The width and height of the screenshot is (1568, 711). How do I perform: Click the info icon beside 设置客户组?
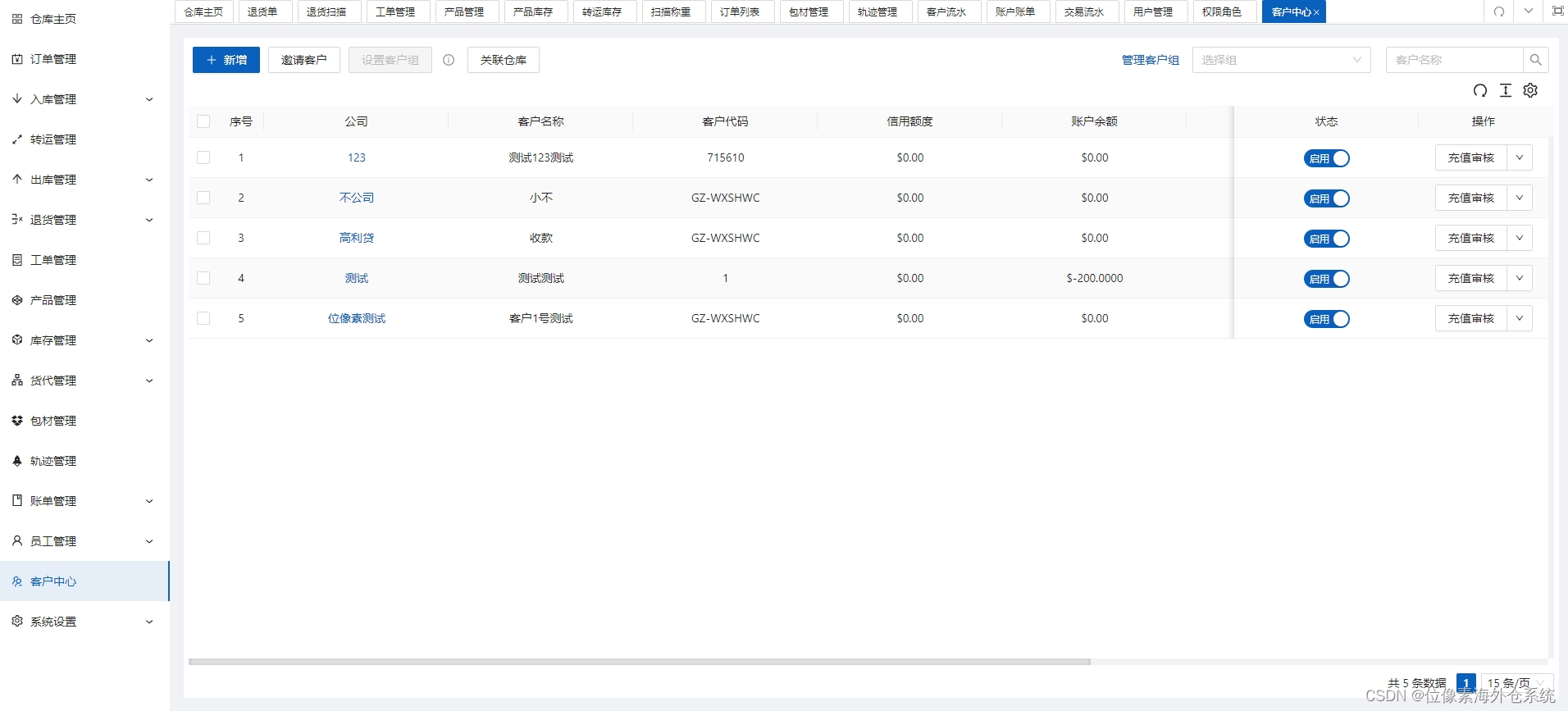pyautogui.click(x=449, y=60)
